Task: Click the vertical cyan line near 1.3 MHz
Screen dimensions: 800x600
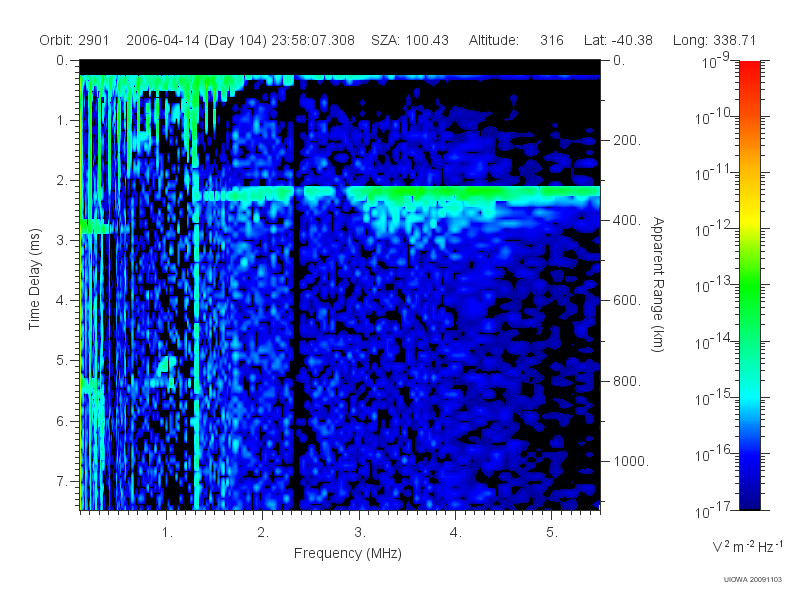Action: [x=196, y=337]
